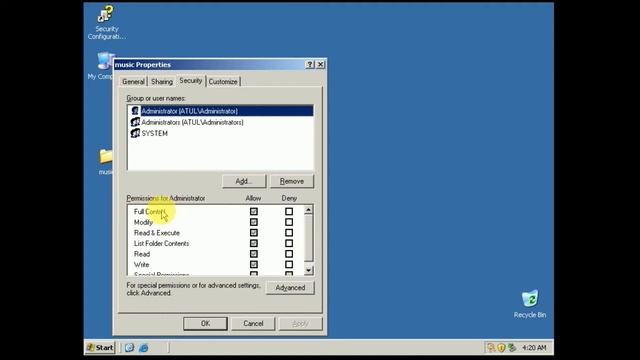The height and width of the screenshot is (360, 640).
Task: Toggle Deny checkbox for Read
Action: (x=289, y=254)
